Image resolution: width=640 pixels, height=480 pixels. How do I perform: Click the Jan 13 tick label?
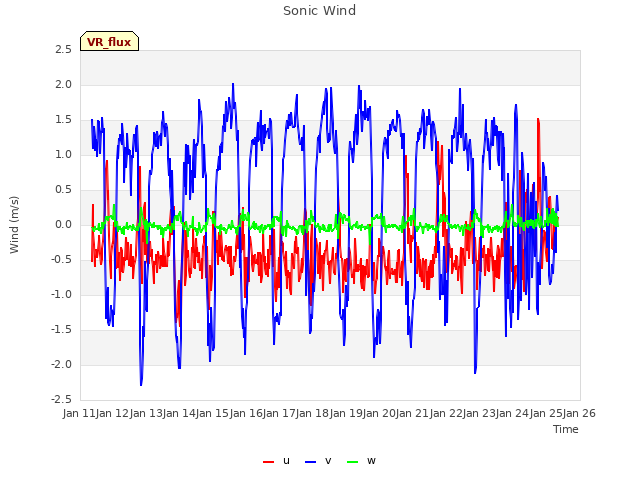pyautogui.click(x=146, y=413)
